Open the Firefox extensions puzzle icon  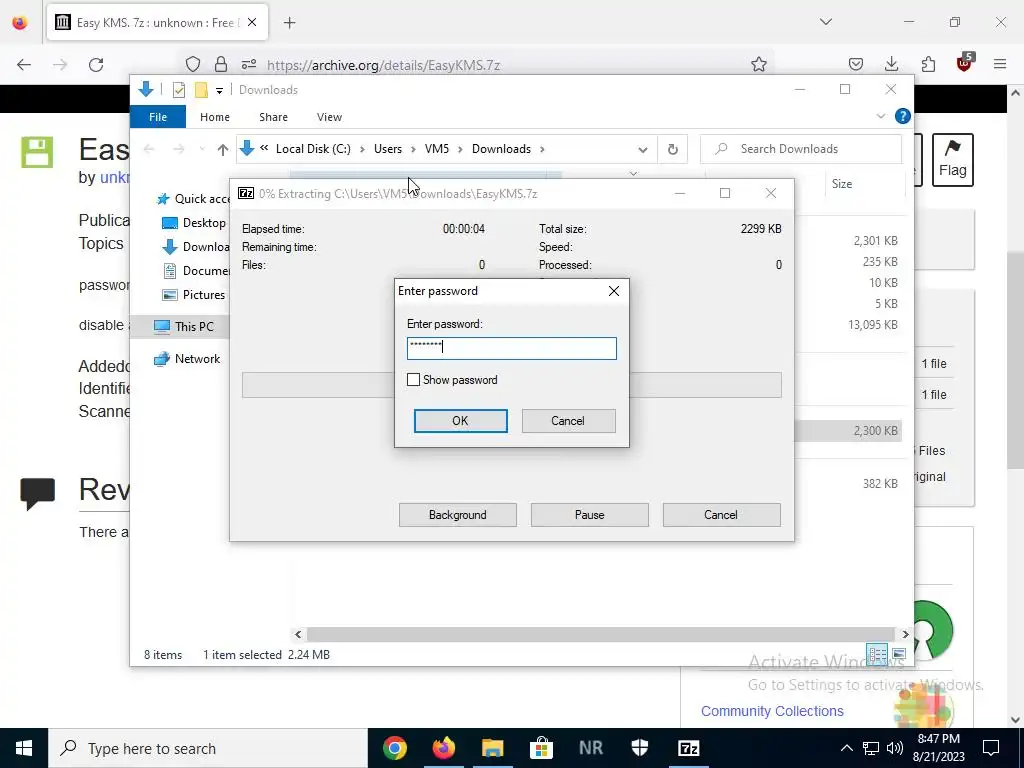(x=928, y=64)
